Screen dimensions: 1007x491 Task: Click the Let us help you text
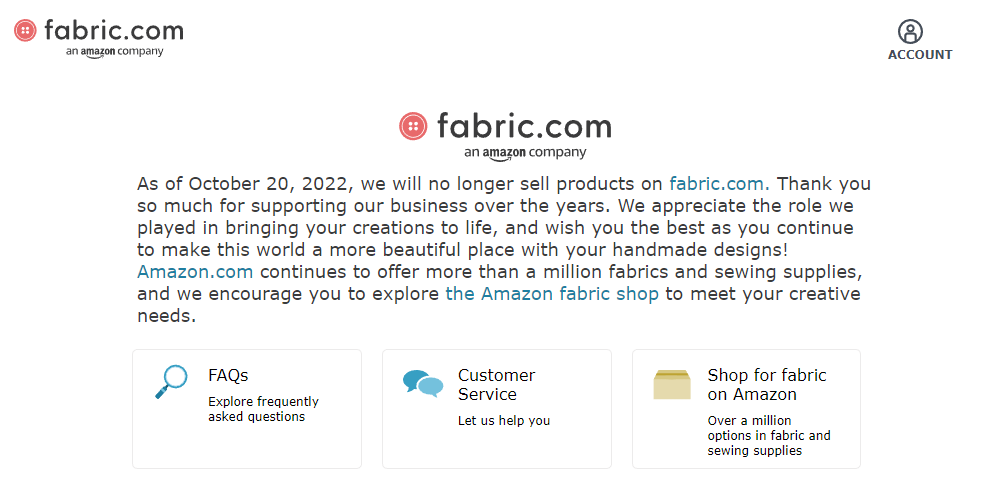coord(504,421)
